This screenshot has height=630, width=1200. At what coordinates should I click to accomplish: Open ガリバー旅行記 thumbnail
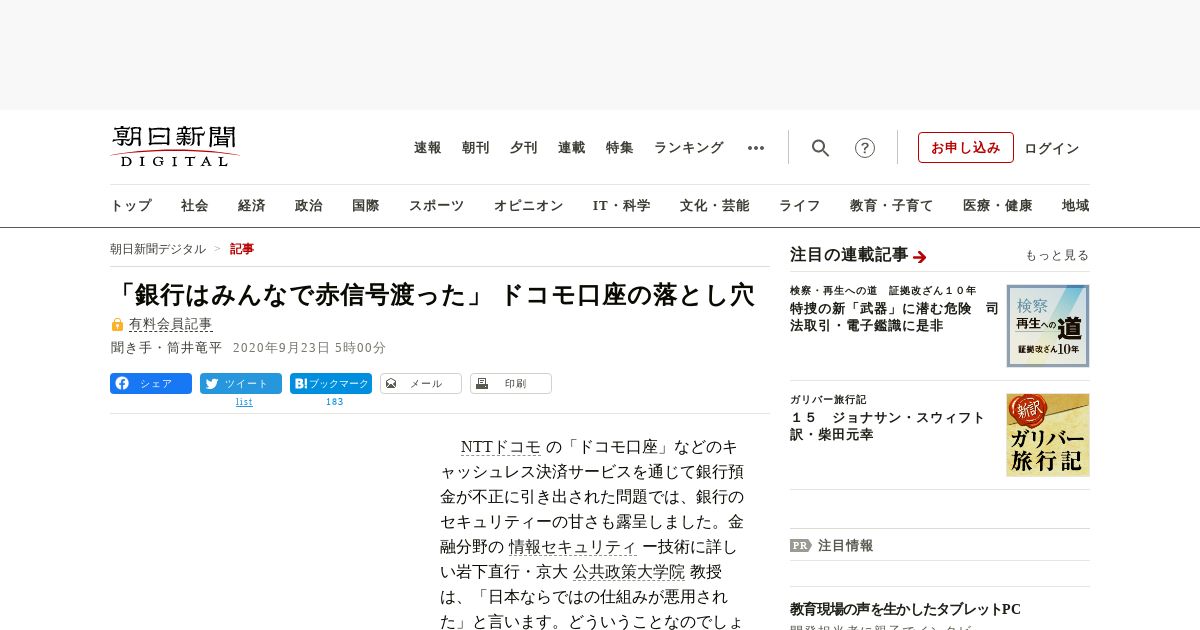tap(1048, 435)
